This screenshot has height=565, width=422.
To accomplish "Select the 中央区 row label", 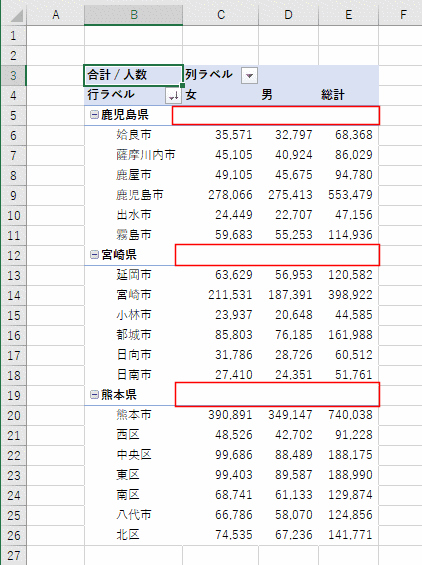I will point(134,455).
